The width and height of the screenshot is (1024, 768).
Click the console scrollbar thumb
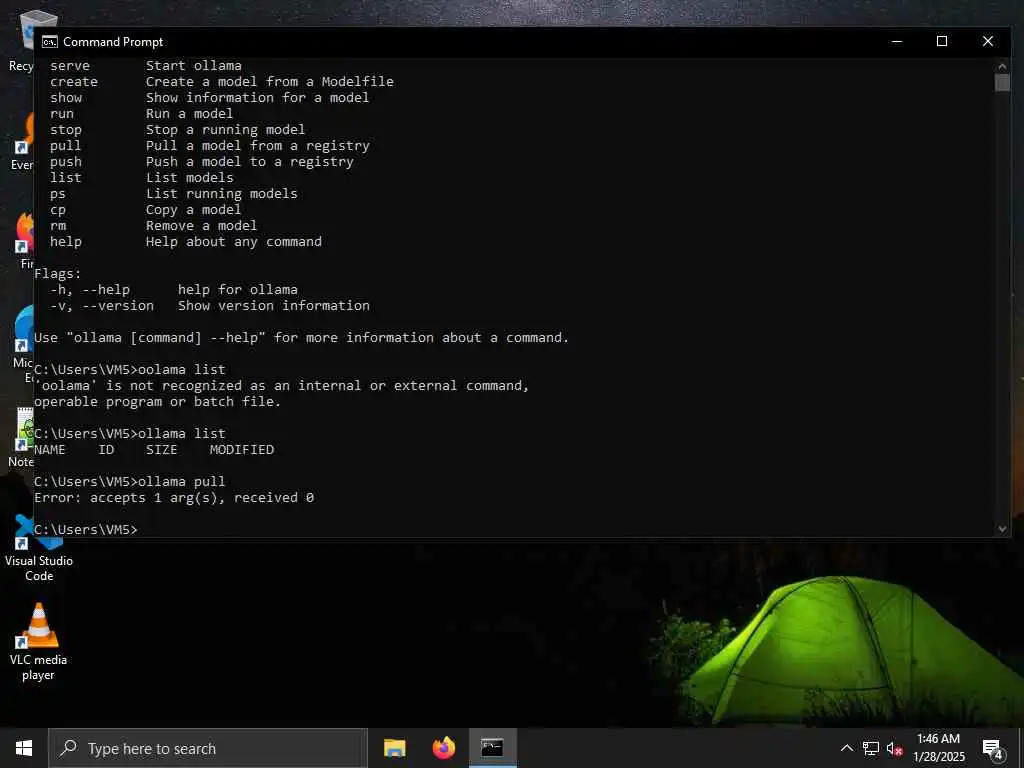click(1002, 83)
